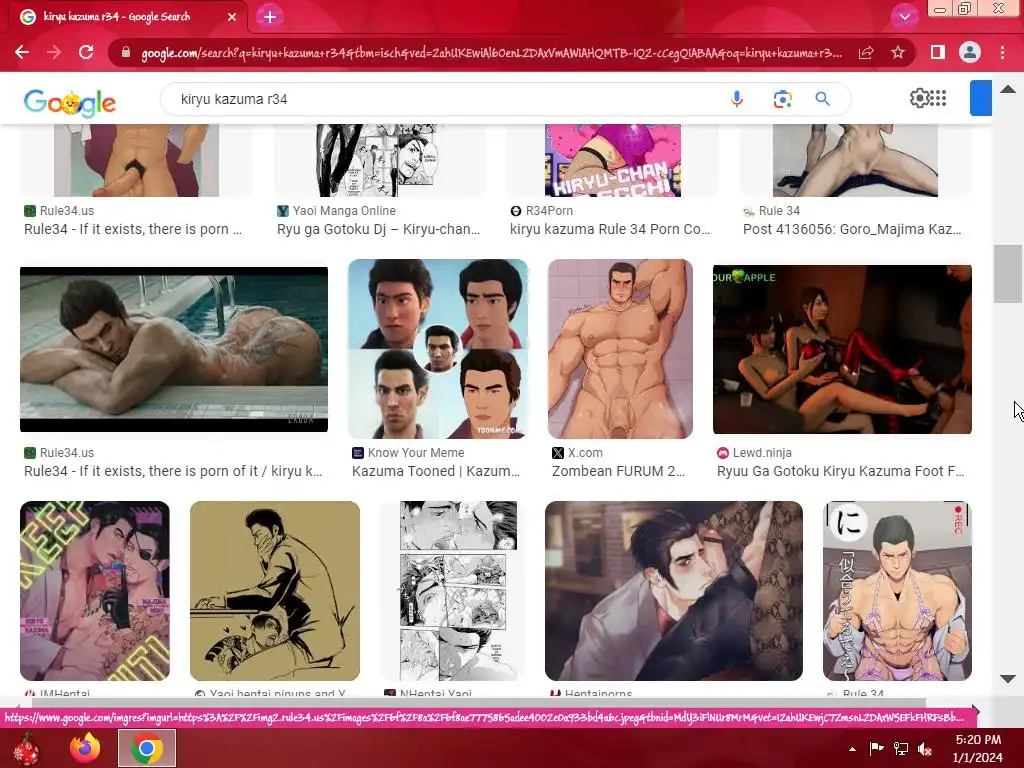
Task: Open 'Ryuu Ga Gotoku Kiryu Kazuma Foot' title
Action: (840, 472)
